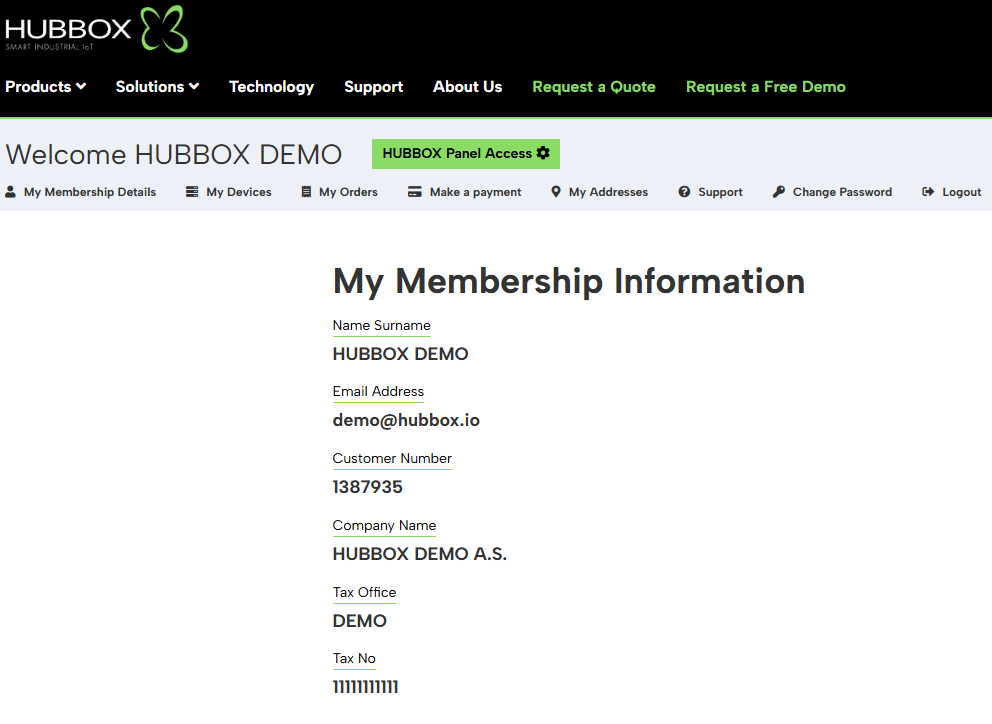Open HUBBOX Panel Access
The height and width of the screenshot is (724, 992).
coord(466,154)
